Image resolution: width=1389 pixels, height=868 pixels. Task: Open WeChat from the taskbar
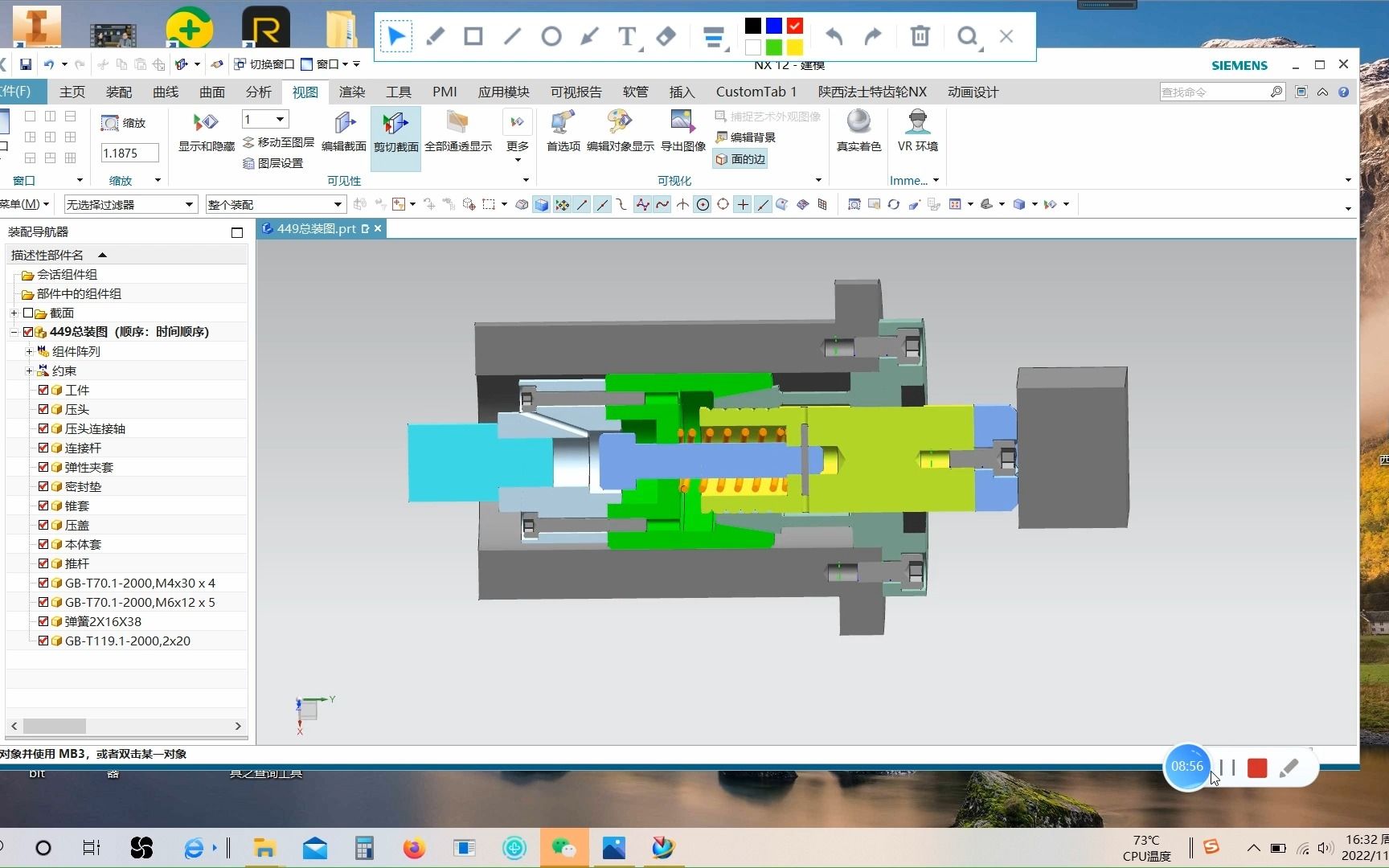click(x=563, y=848)
